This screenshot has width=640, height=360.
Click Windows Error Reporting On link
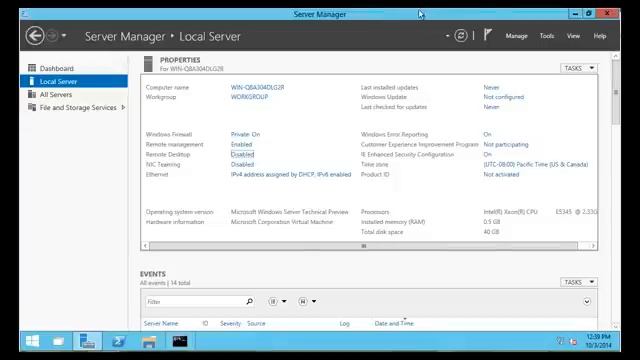pyautogui.click(x=487, y=134)
